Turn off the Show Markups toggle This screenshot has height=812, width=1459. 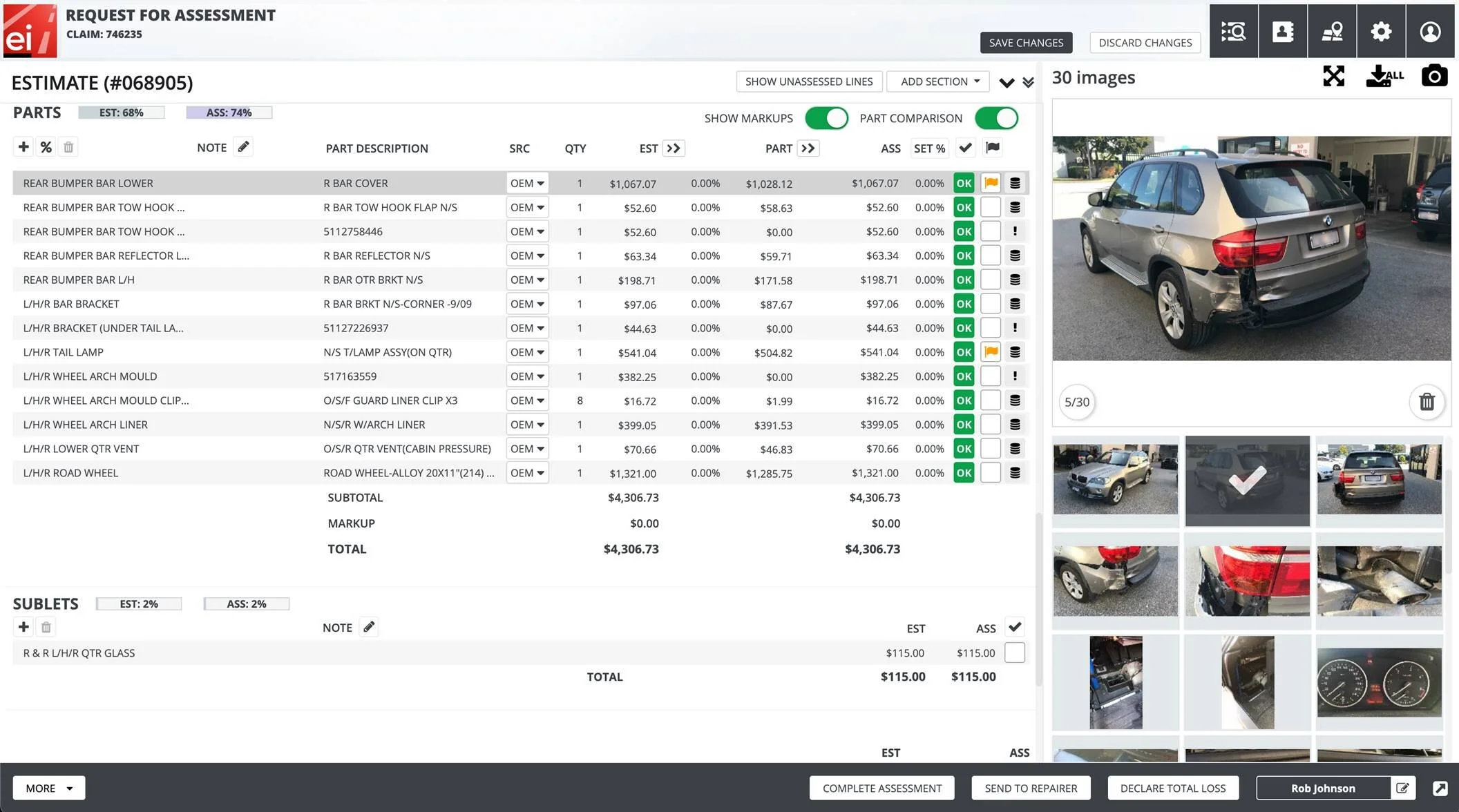coord(826,118)
